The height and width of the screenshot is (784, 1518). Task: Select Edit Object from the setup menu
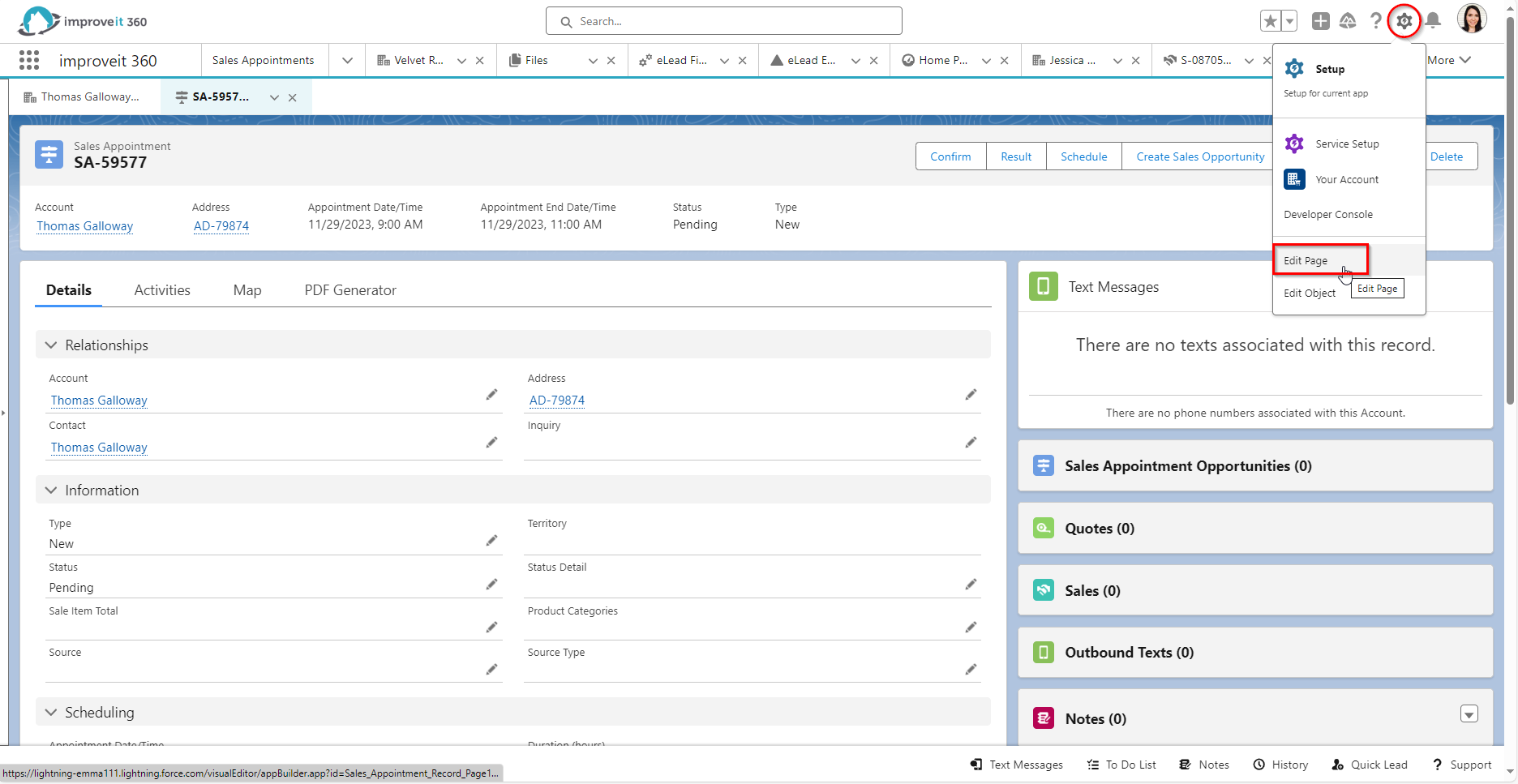pyautogui.click(x=1309, y=293)
